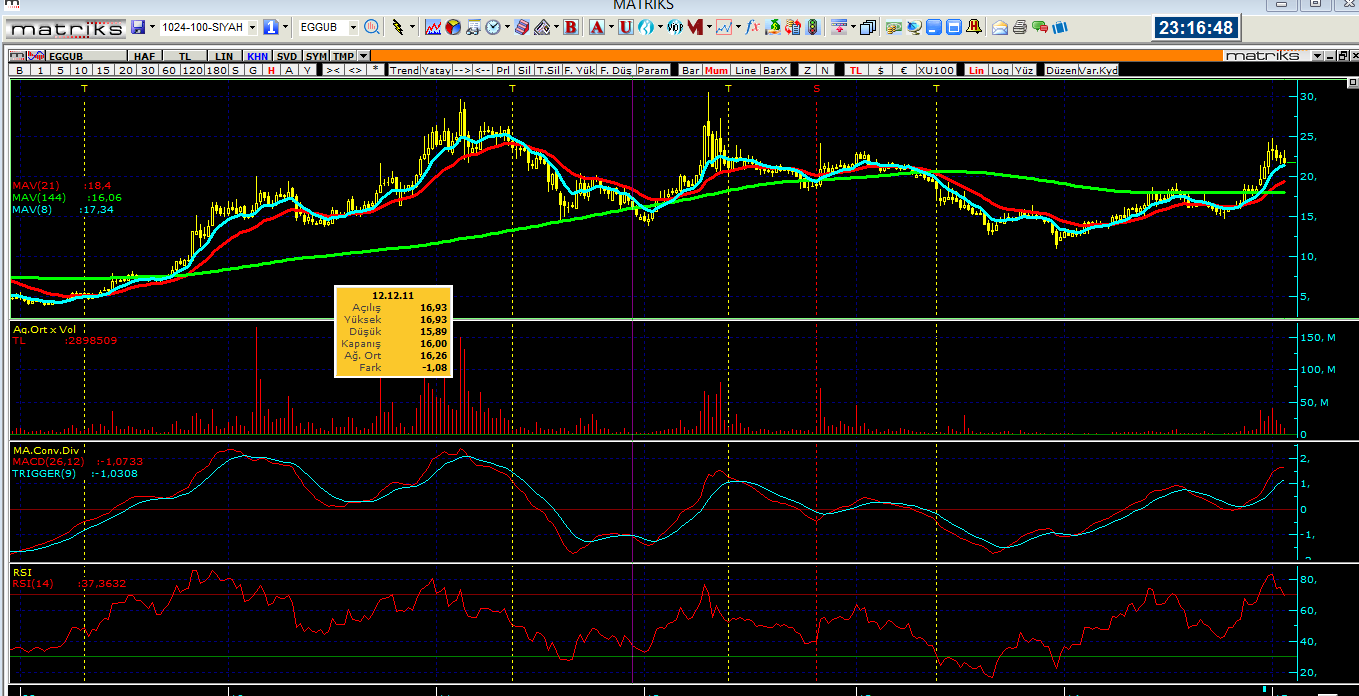1359x696 pixels.
Task: Expand dropdown arrow next to TMP tab
Action: (x=363, y=56)
